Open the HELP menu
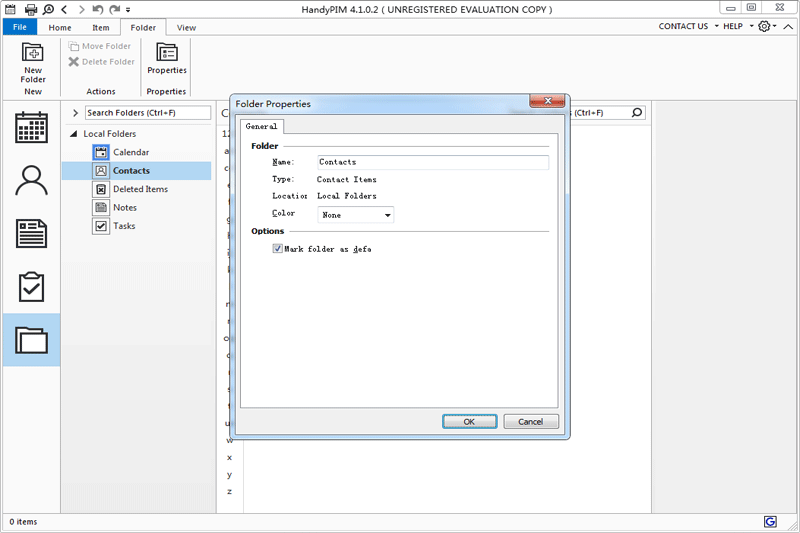The image size is (800, 533). 738,26
